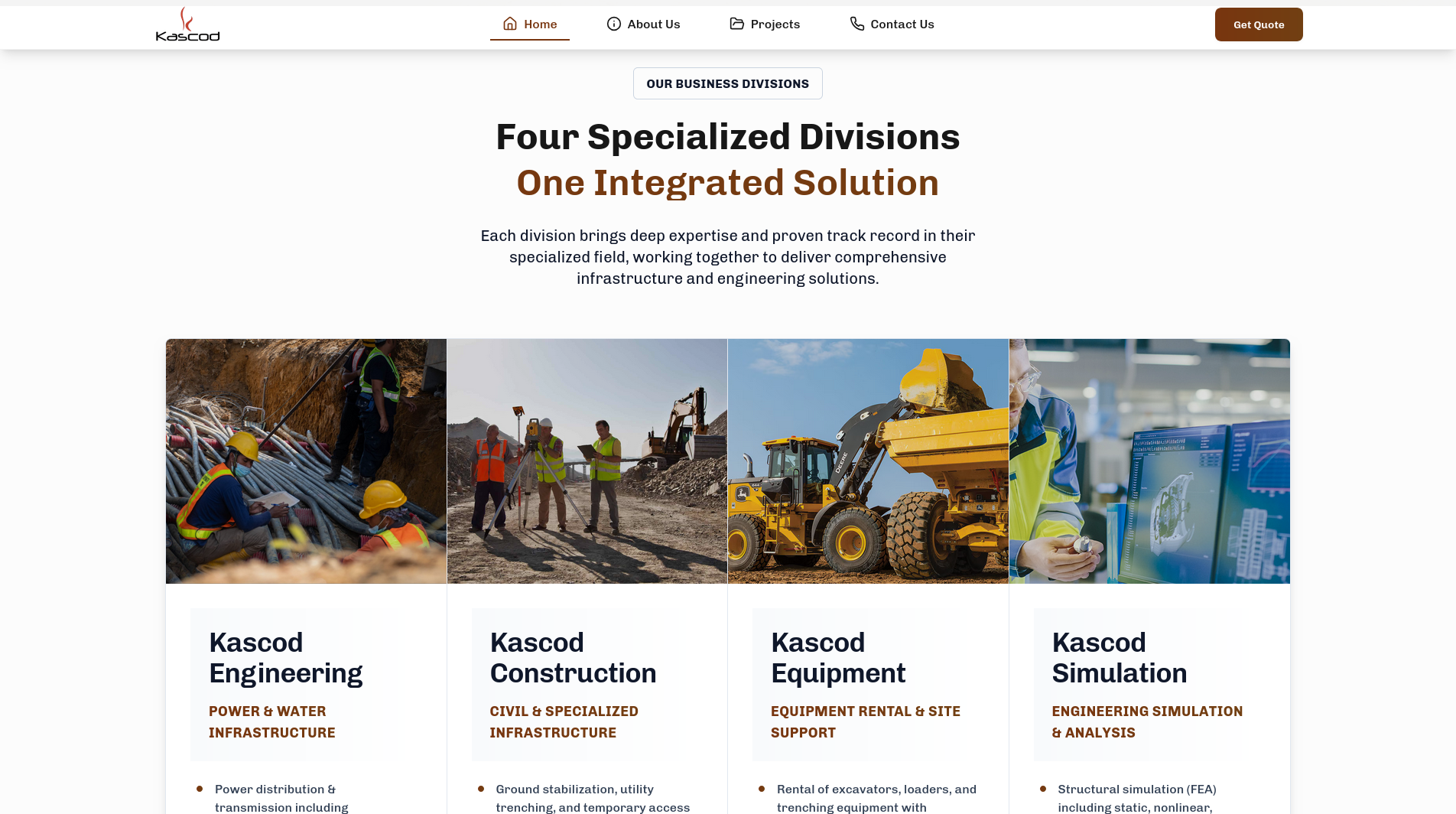
Task: Open the surveyors construction site image
Action: pyautogui.click(x=587, y=461)
